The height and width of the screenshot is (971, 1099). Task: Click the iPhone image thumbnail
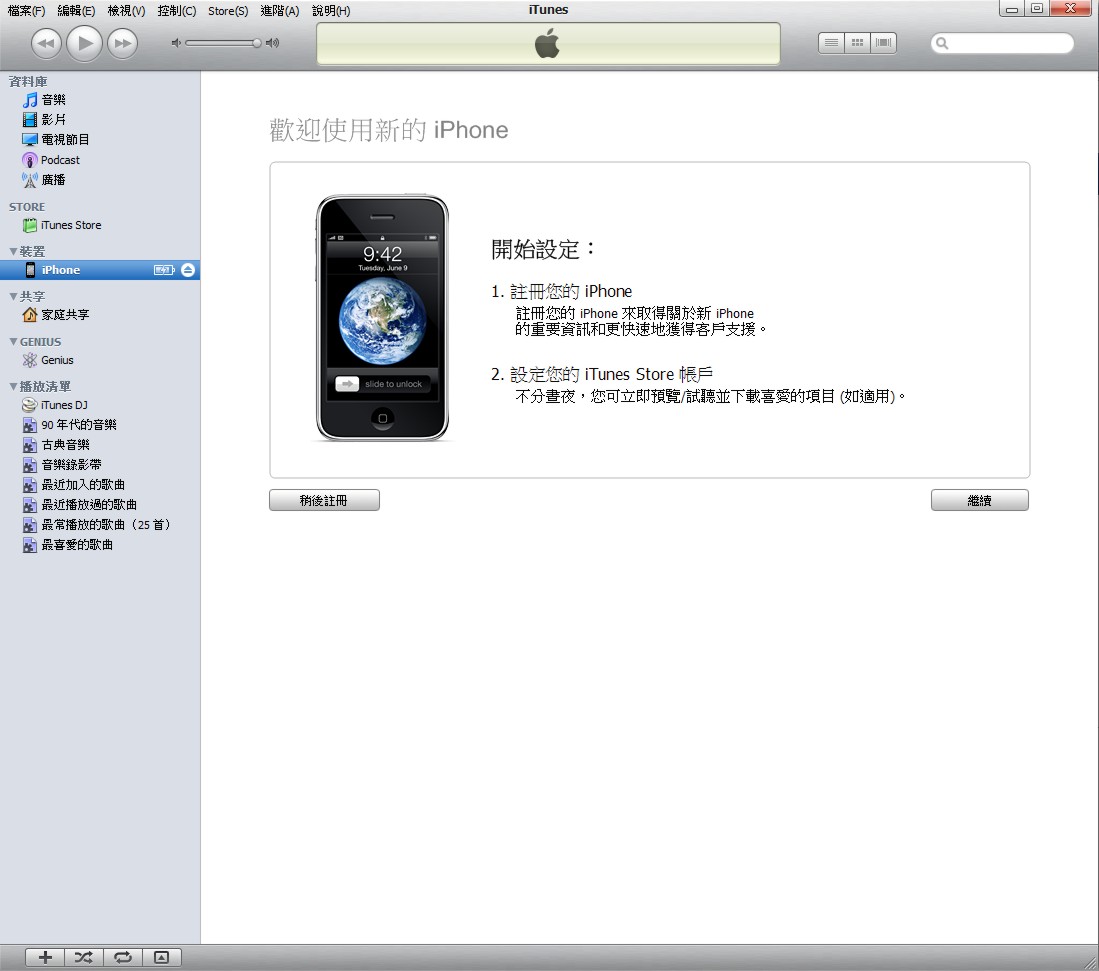[x=382, y=318]
